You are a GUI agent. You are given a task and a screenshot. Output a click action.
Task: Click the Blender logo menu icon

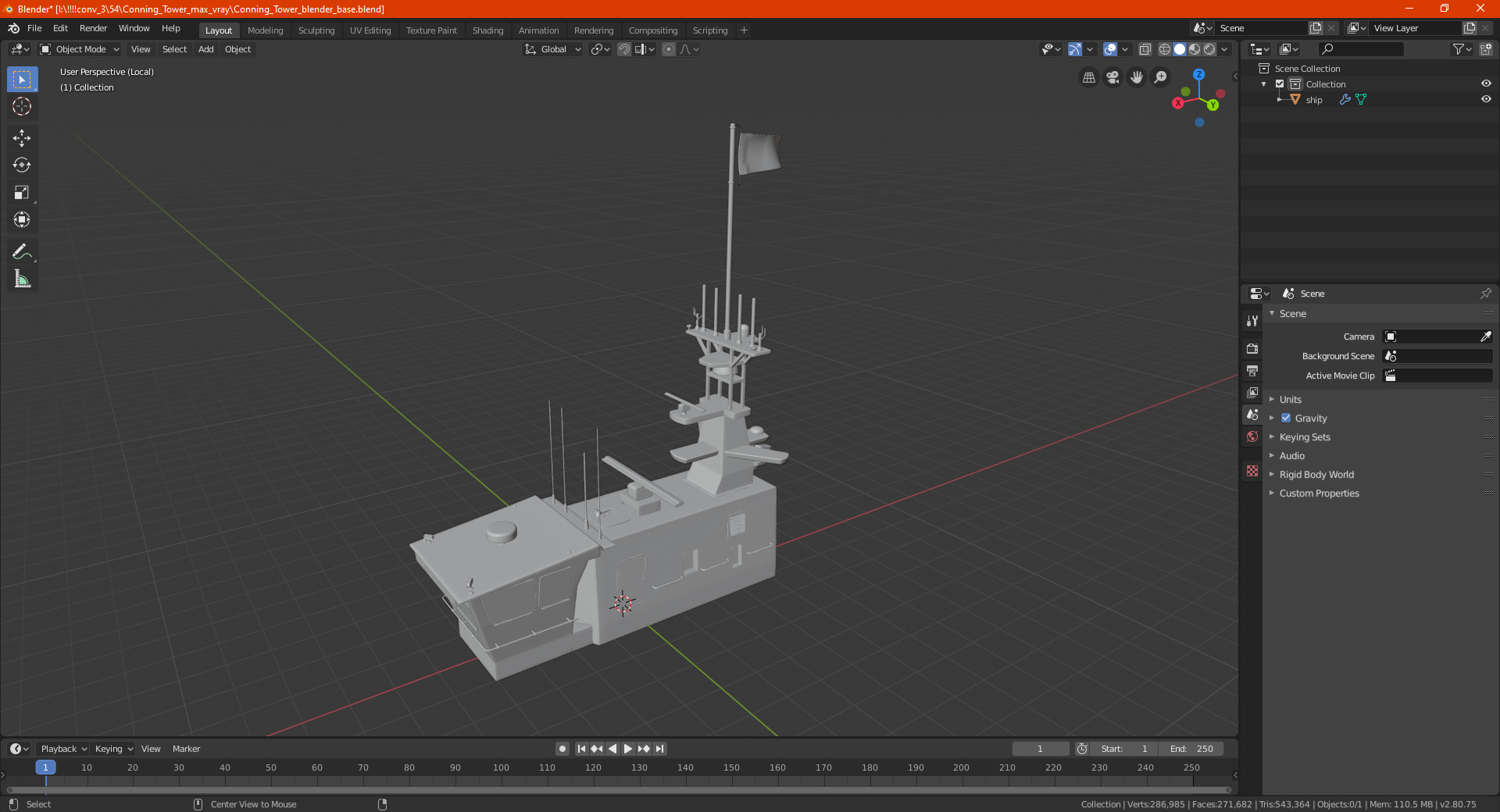14,28
